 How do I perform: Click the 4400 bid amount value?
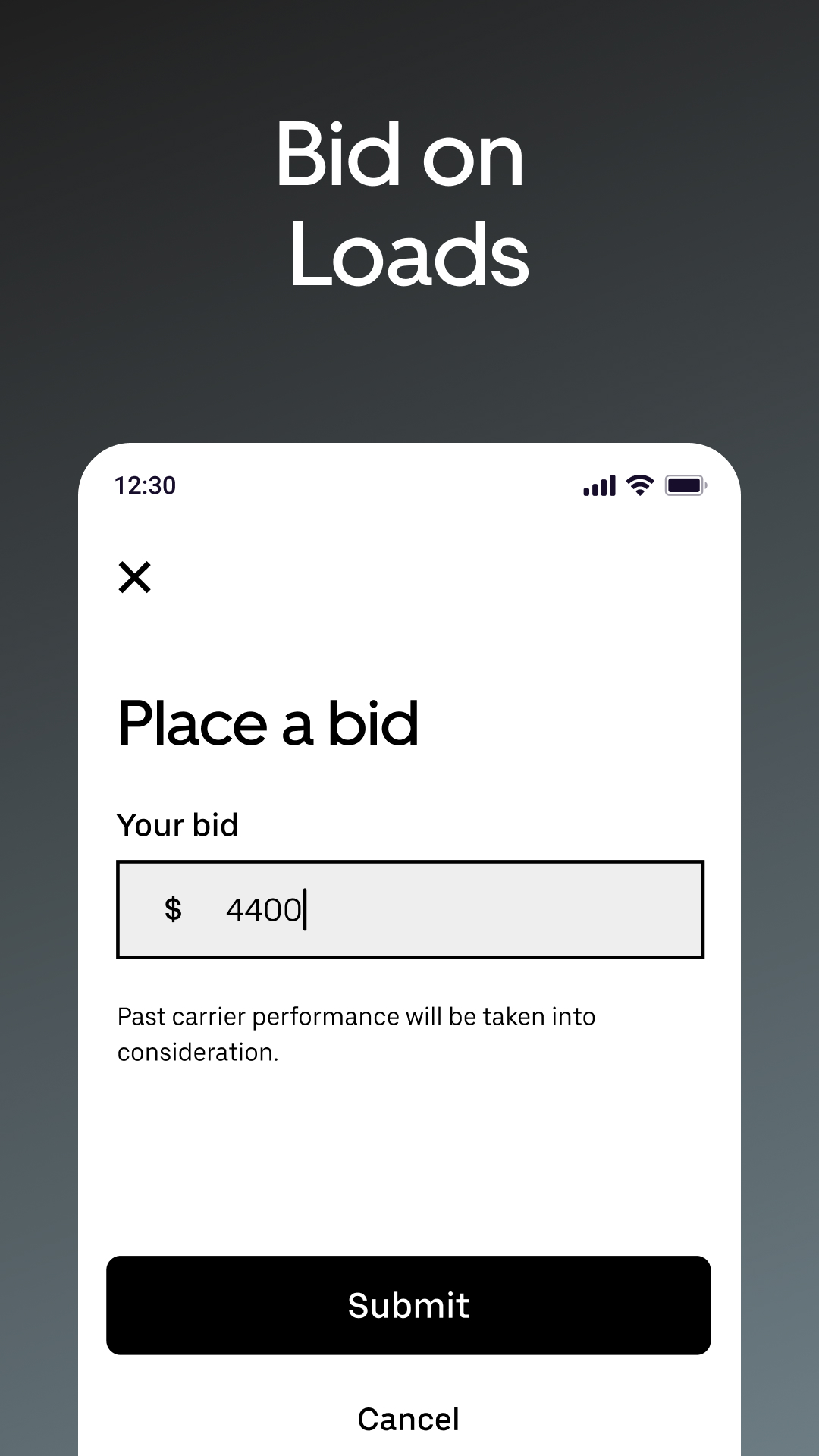pos(263,910)
